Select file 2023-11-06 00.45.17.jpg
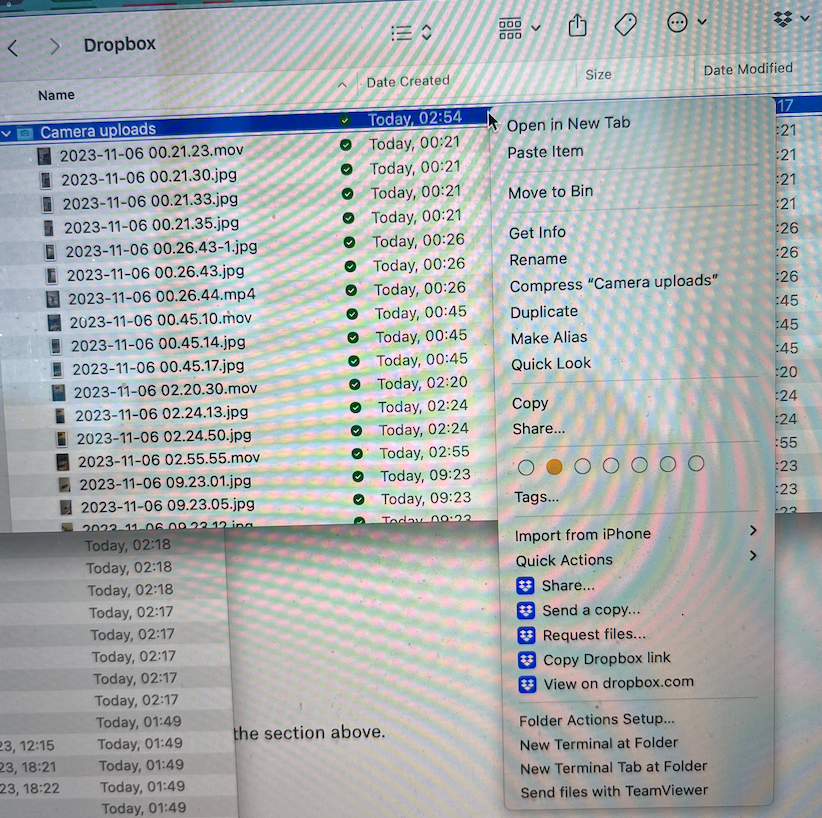 (158, 367)
